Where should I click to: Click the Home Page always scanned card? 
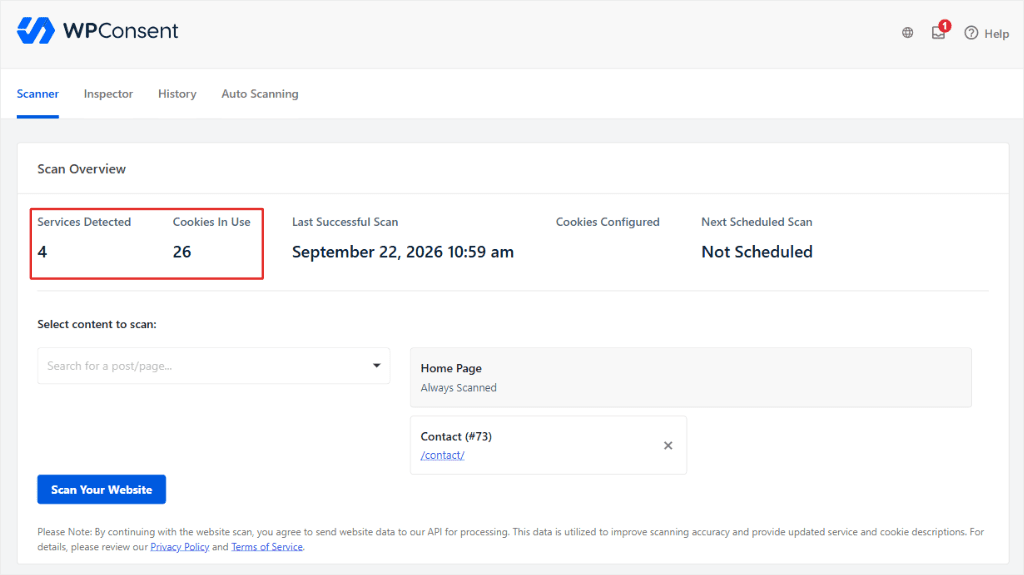click(x=691, y=378)
